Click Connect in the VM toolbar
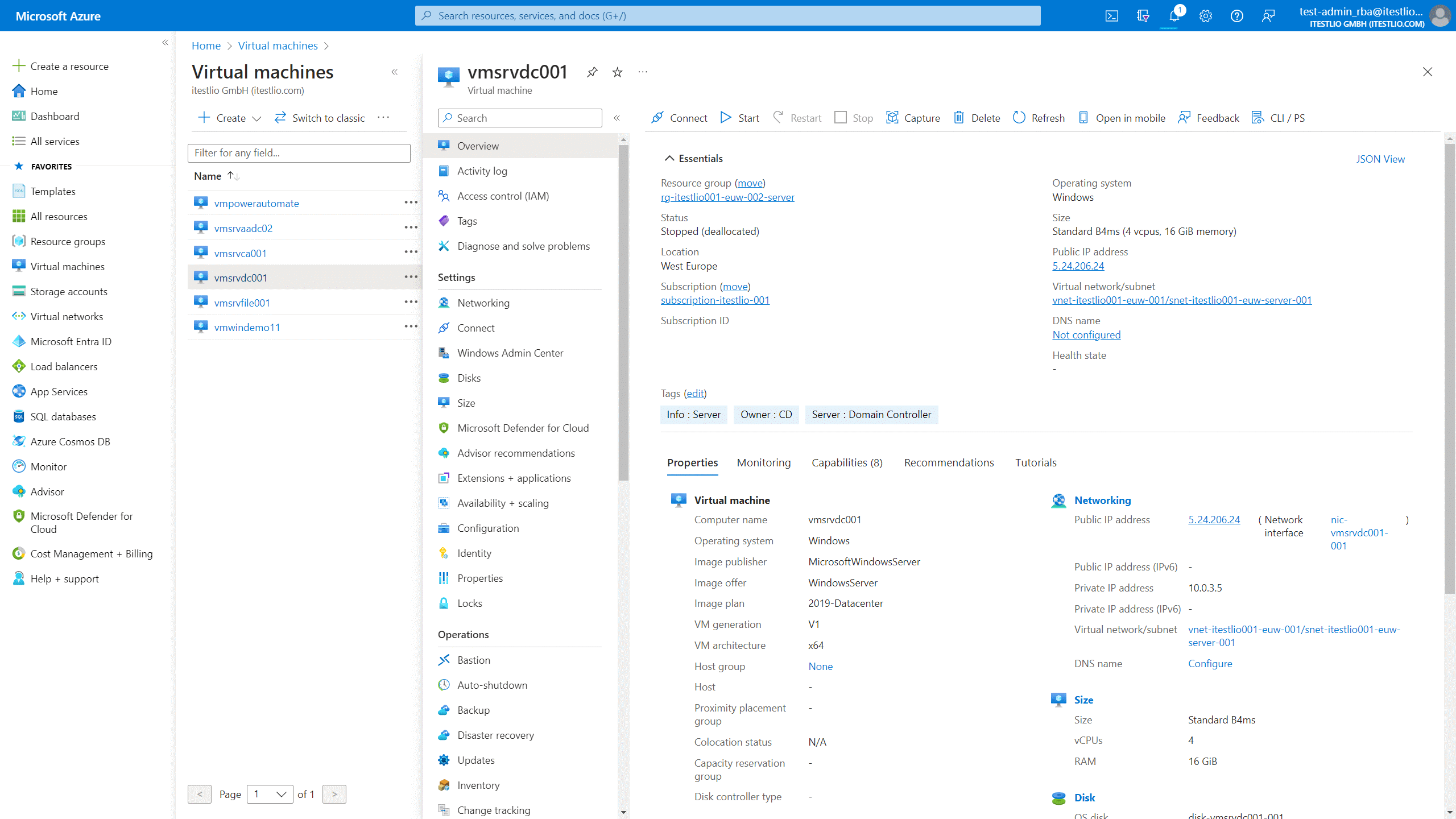The image size is (1456, 819). [x=679, y=118]
